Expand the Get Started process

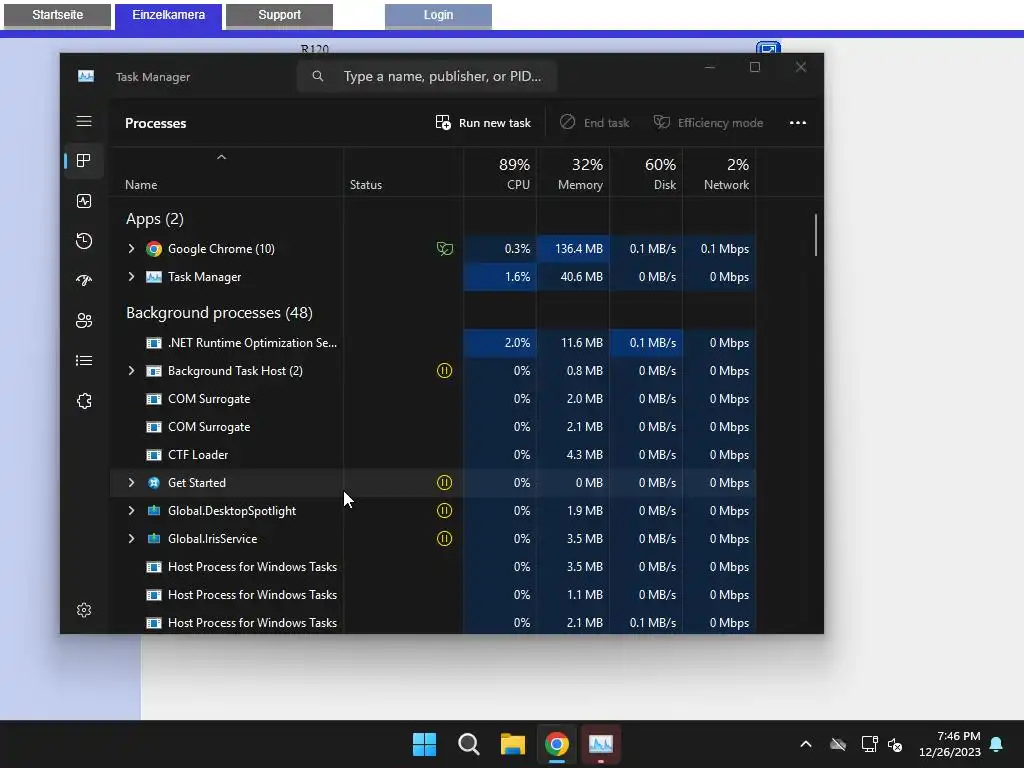pos(131,483)
